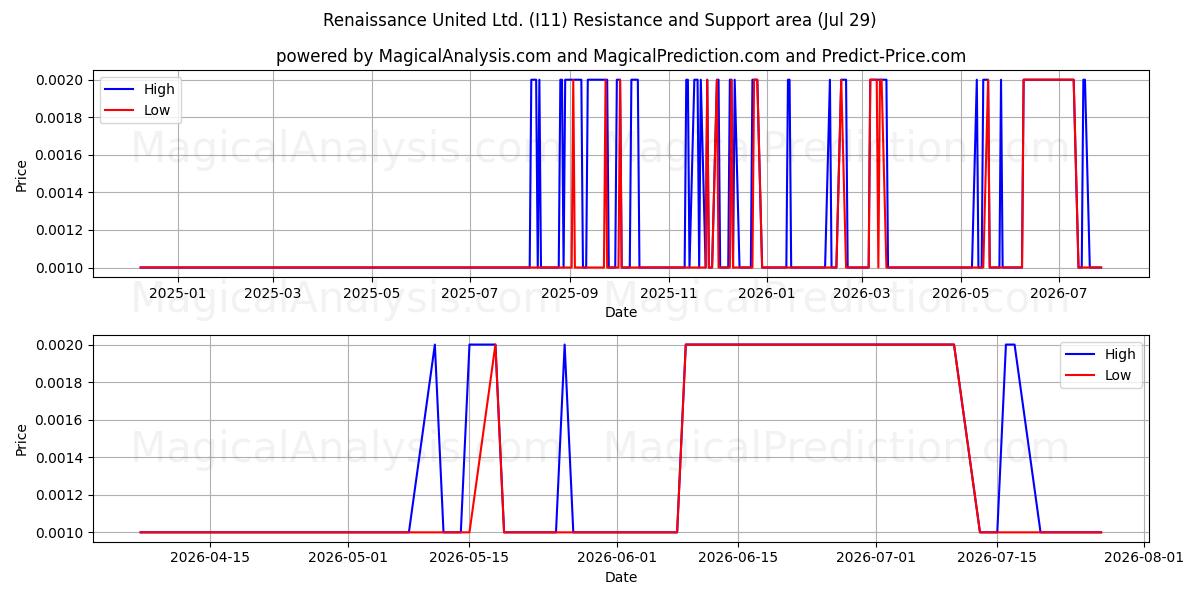Click the '2025-03' tick label on the top chart
1200x600 pixels.
pos(273,293)
